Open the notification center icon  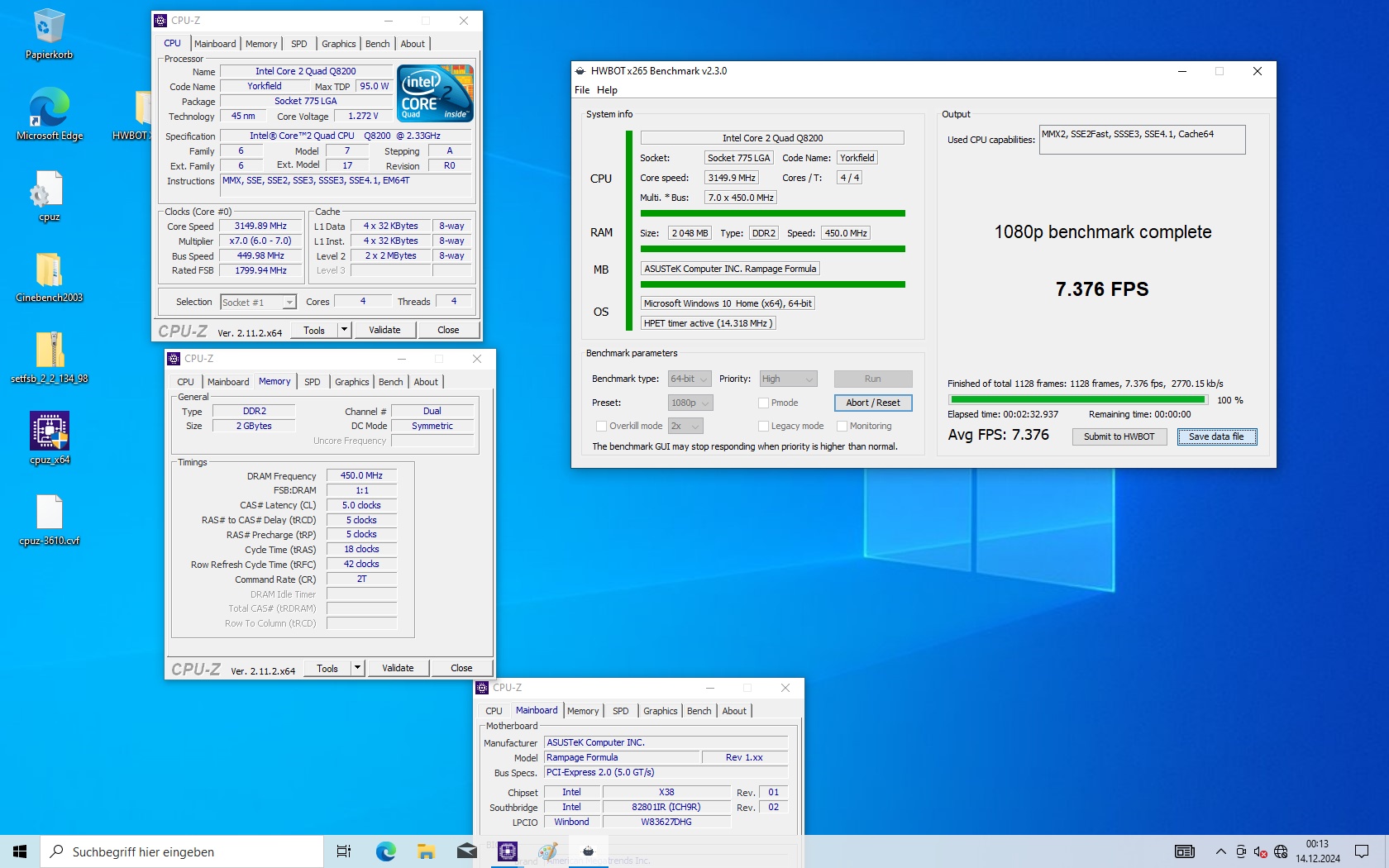(x=1362, y=851)
